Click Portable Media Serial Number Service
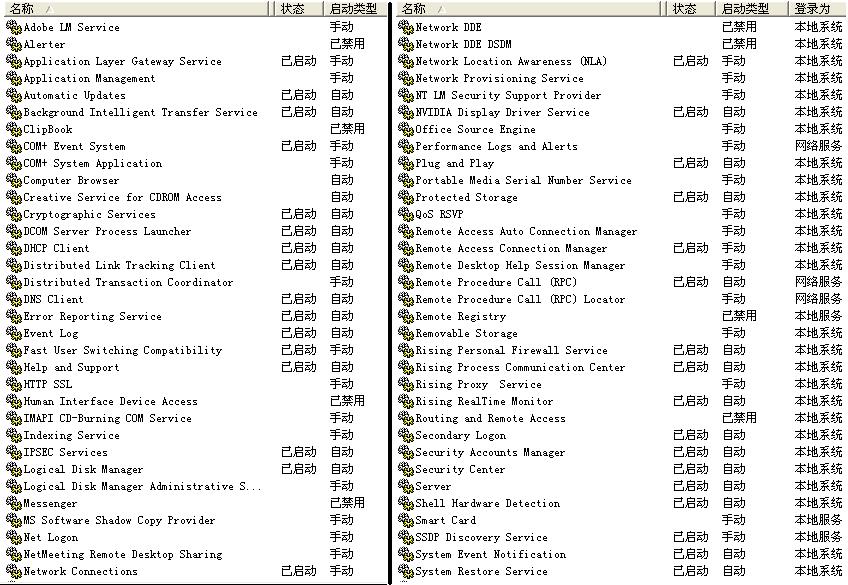The height and width of the screenshot is (585, 848). (x=523, y=180)
